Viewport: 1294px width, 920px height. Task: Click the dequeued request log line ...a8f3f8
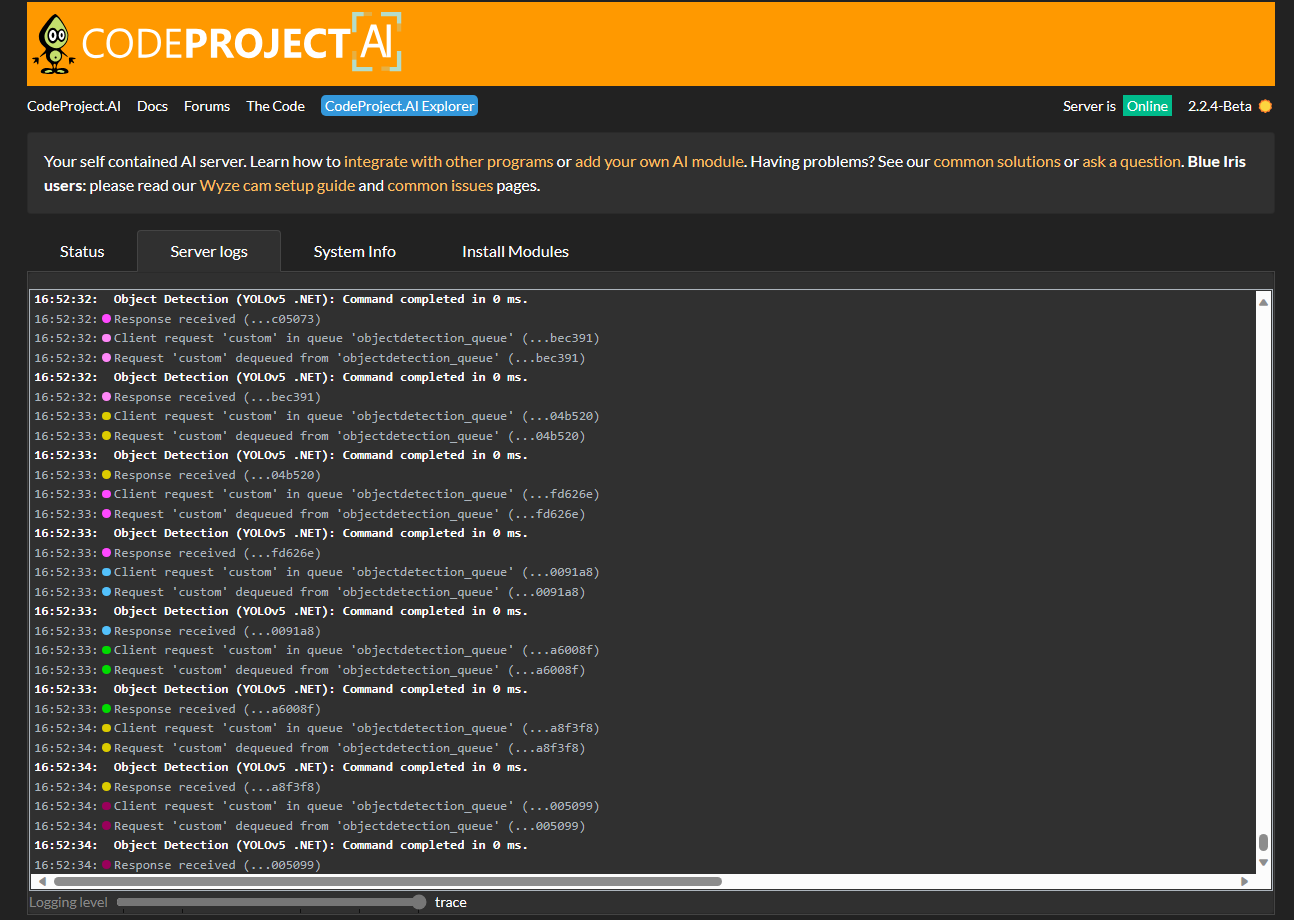[x=310, y=748]
